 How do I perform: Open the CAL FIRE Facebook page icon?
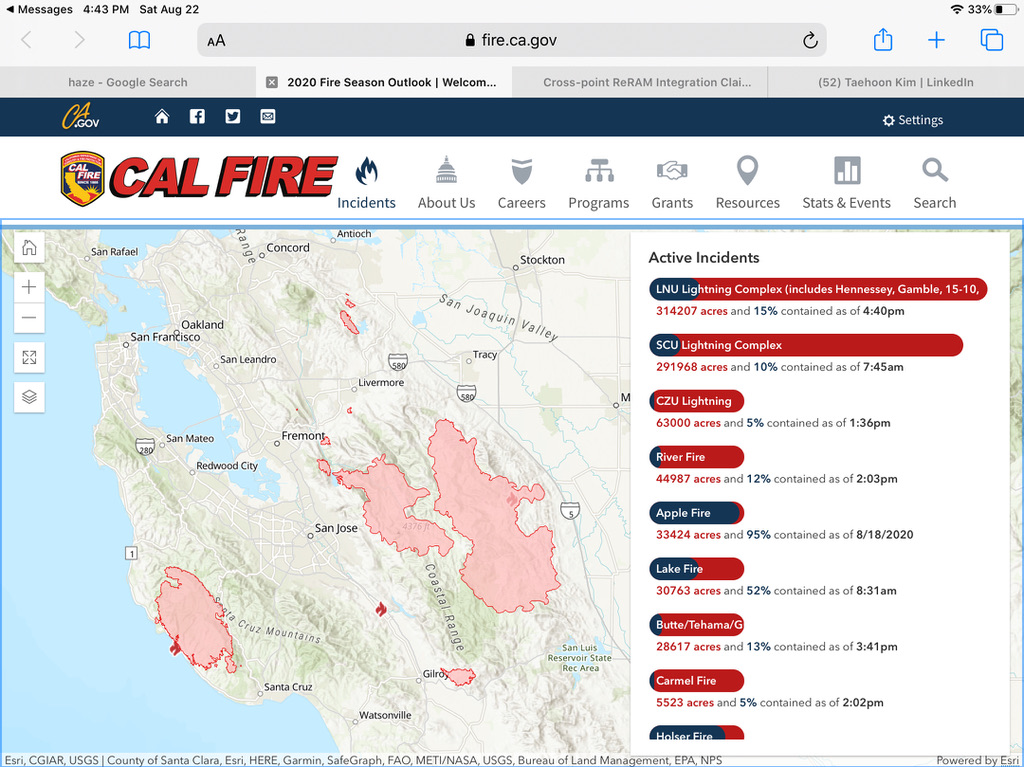point(197,116)
